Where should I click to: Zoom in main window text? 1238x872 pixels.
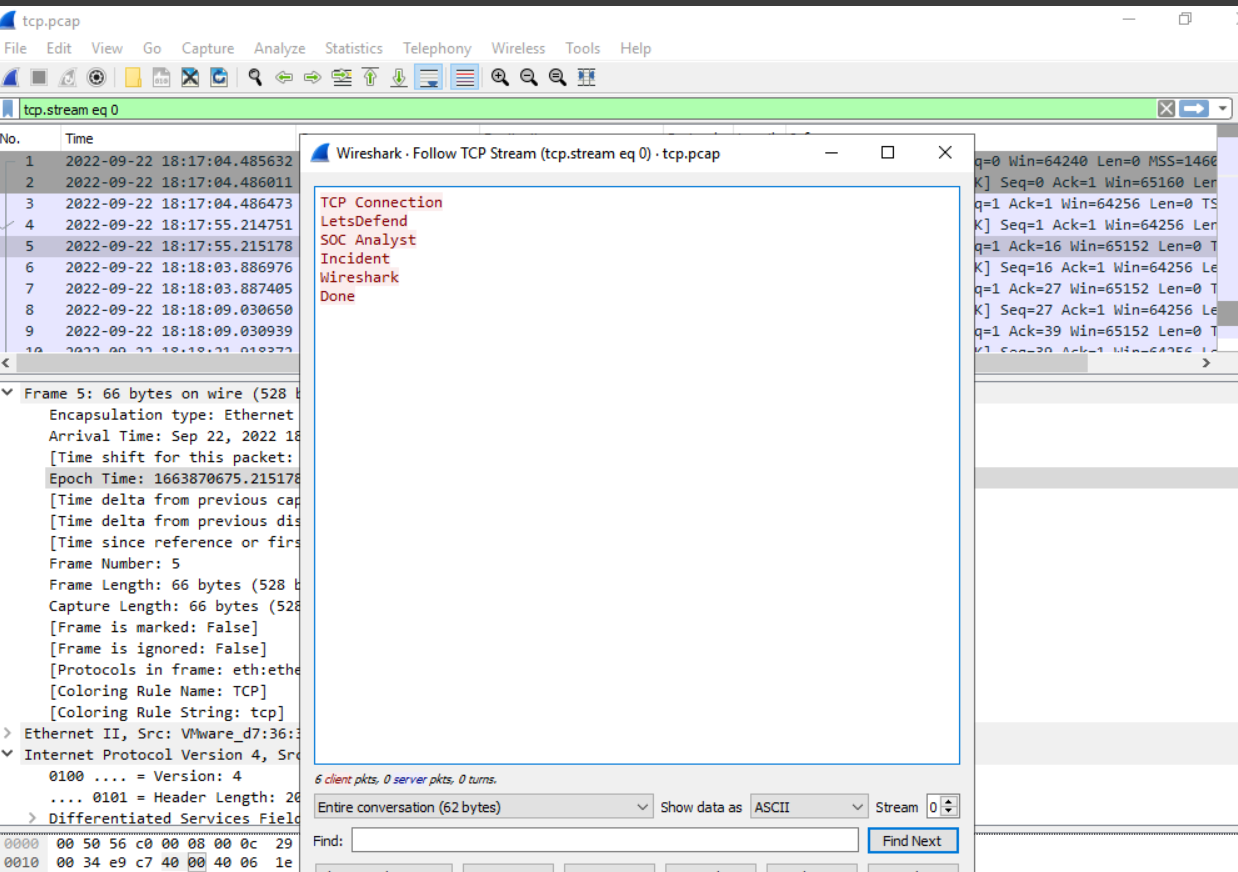click(500, 77)
